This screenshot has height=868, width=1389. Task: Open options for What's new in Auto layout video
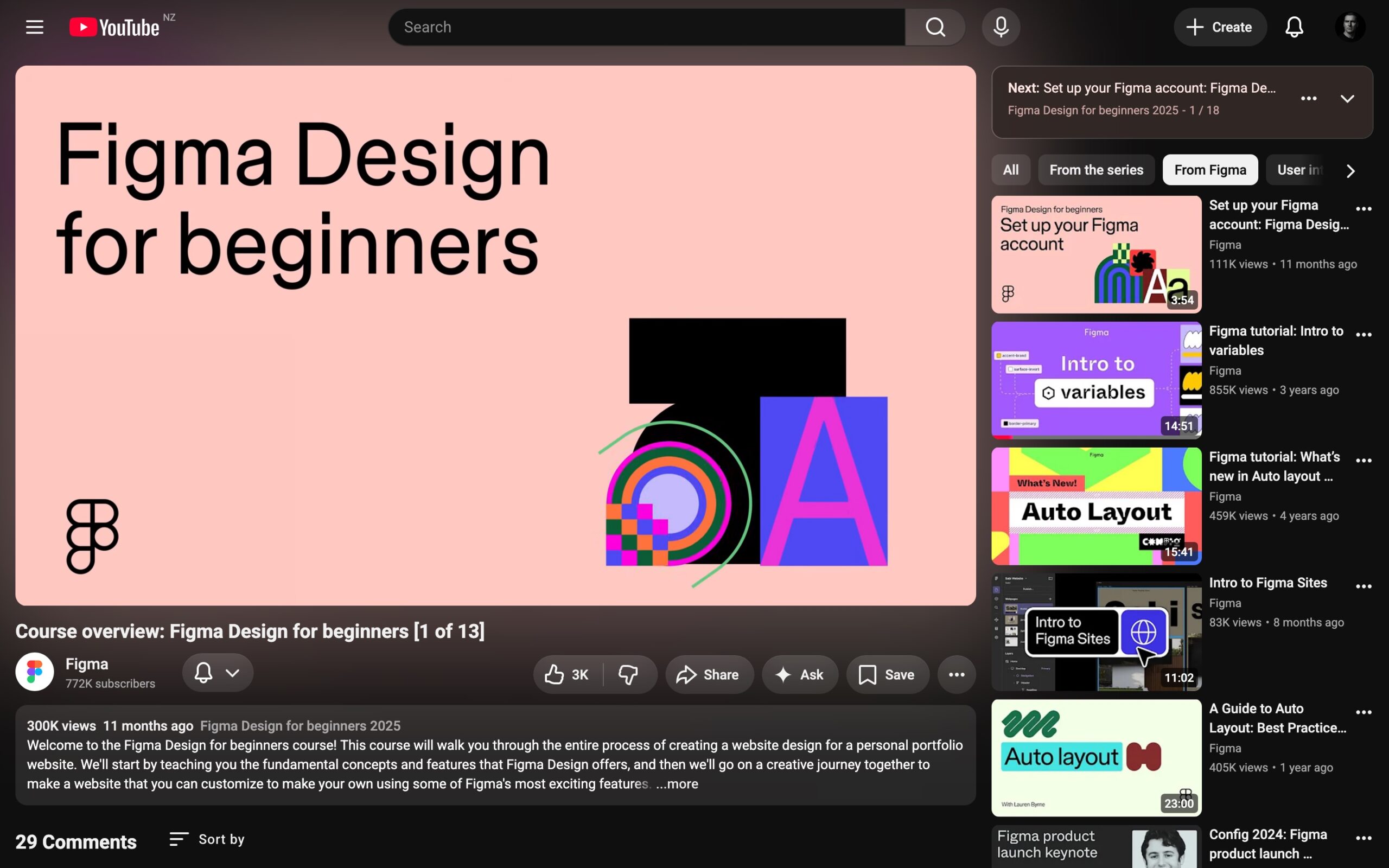tap(1363, 461)
